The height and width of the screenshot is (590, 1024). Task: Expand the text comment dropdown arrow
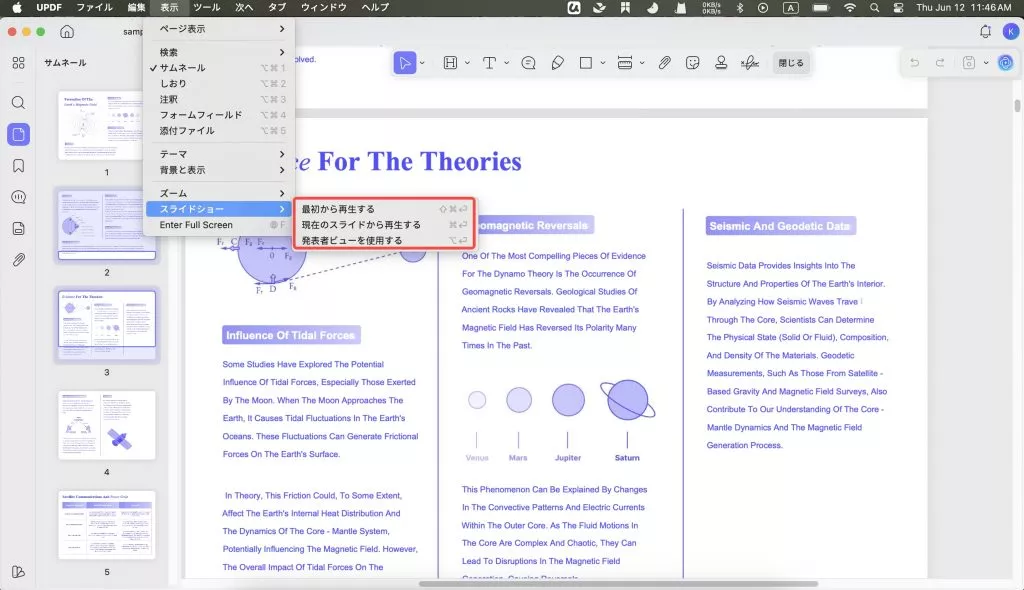506,63
